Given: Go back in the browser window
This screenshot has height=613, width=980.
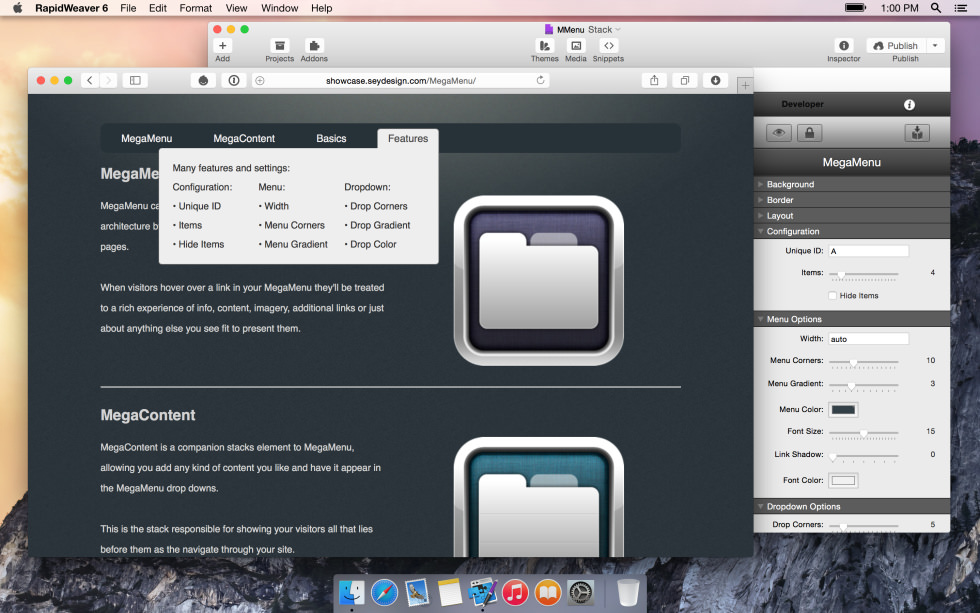Looking at the screenshot, I should point(90,80).
